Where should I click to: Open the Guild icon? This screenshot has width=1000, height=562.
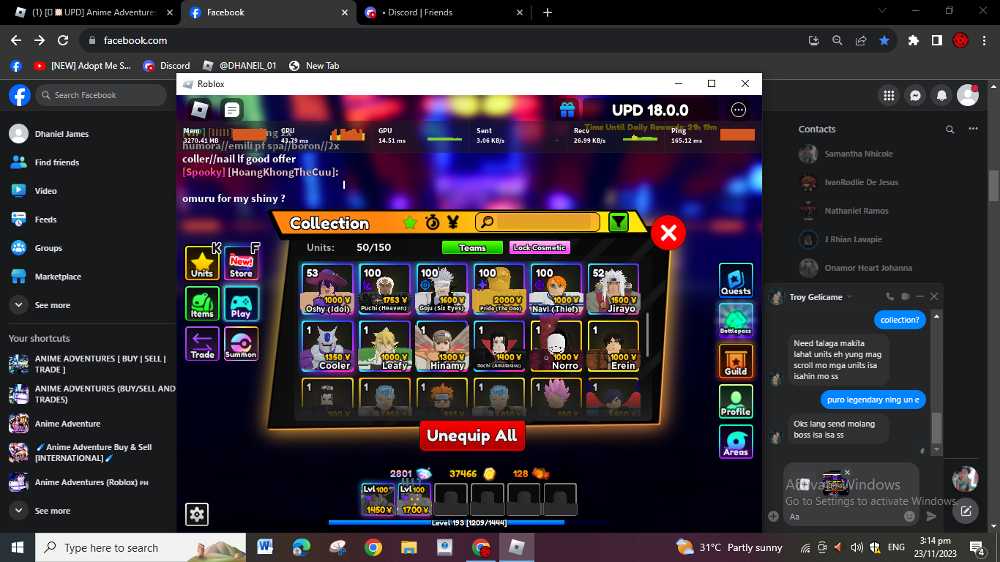735,360
